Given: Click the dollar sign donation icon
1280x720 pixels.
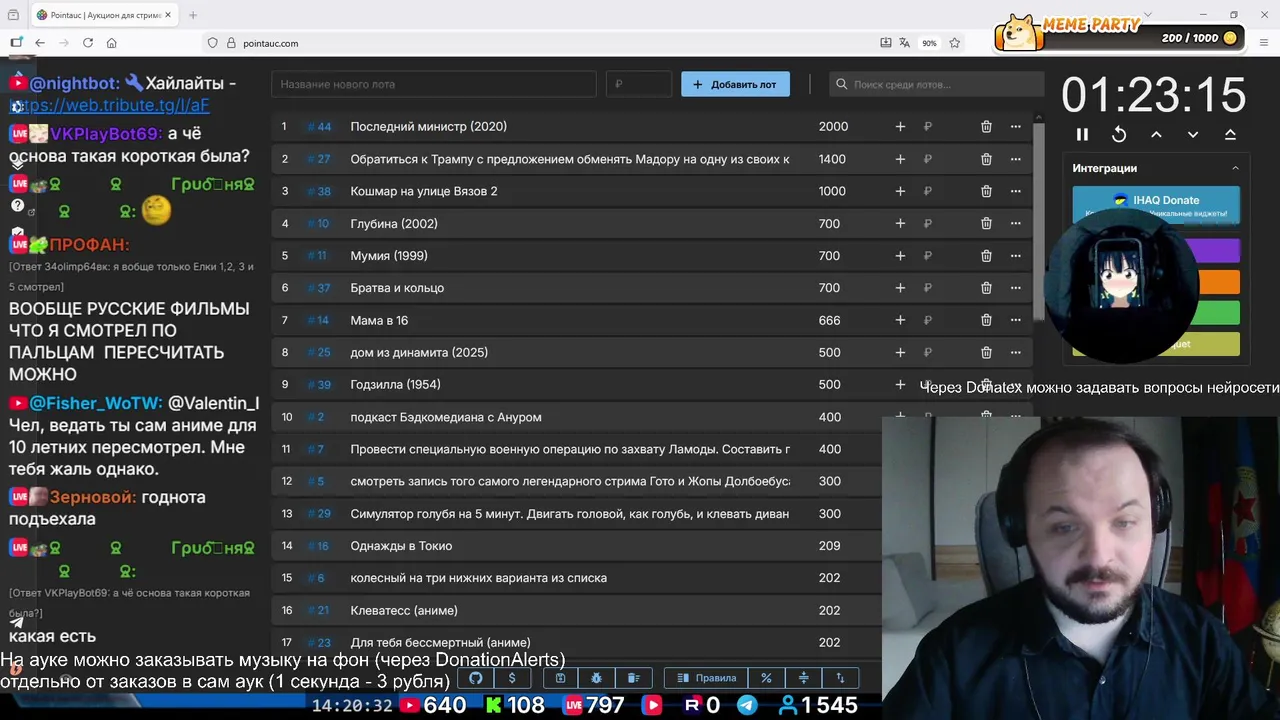Looking at the screenshot, I should (x=512, y=678).
